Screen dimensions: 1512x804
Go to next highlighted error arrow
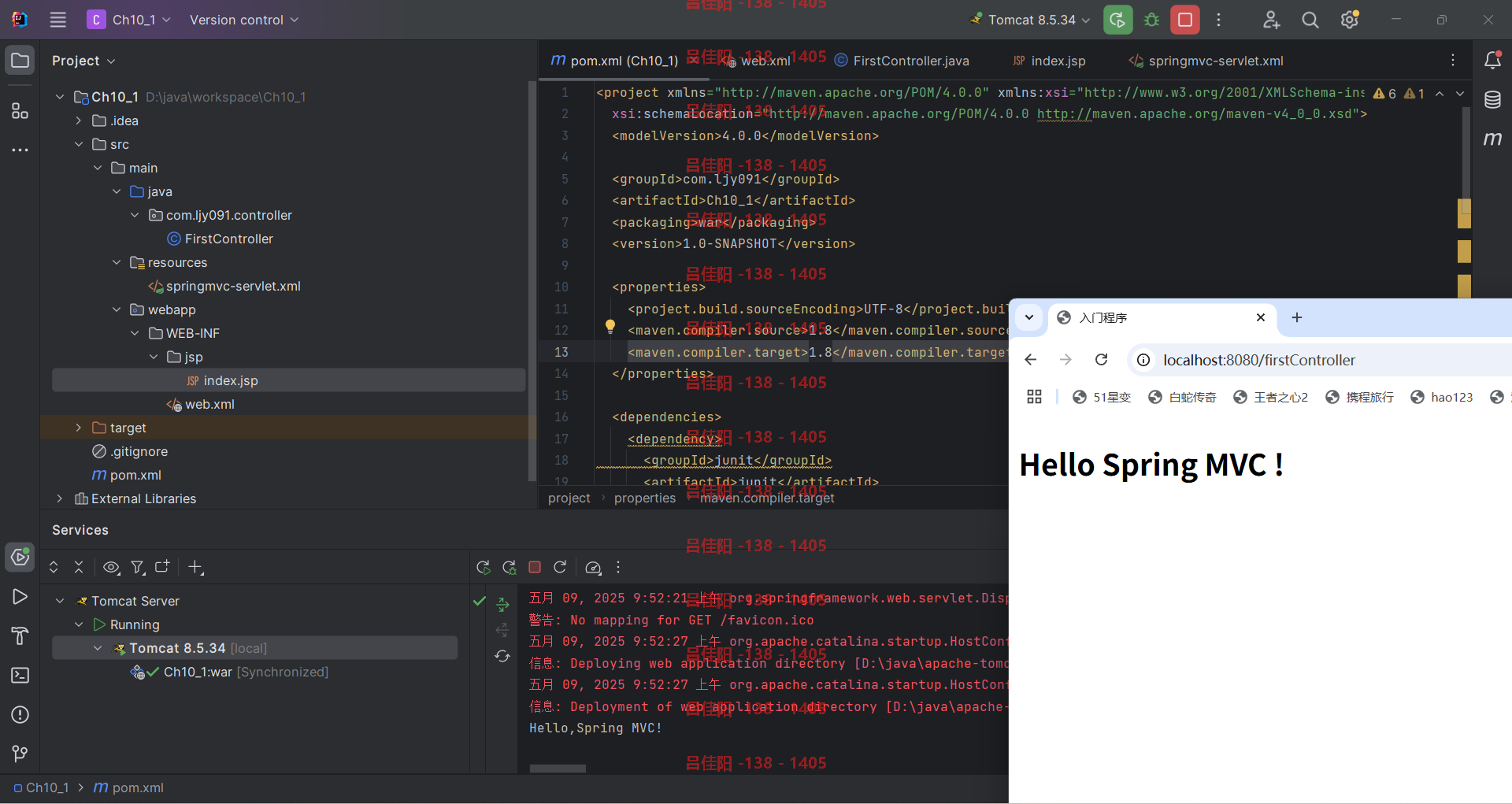(x=1460, y=93)
